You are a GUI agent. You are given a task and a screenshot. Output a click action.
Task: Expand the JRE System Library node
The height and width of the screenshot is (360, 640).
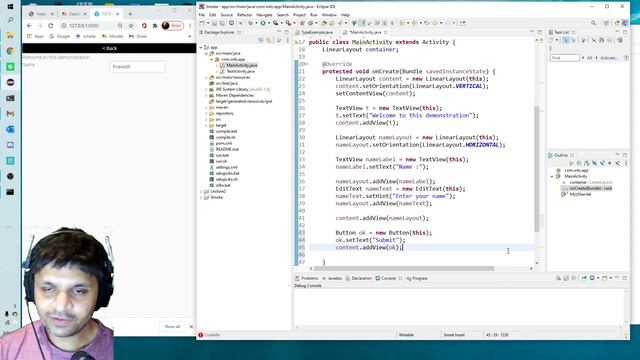click(x=206, y=89)
